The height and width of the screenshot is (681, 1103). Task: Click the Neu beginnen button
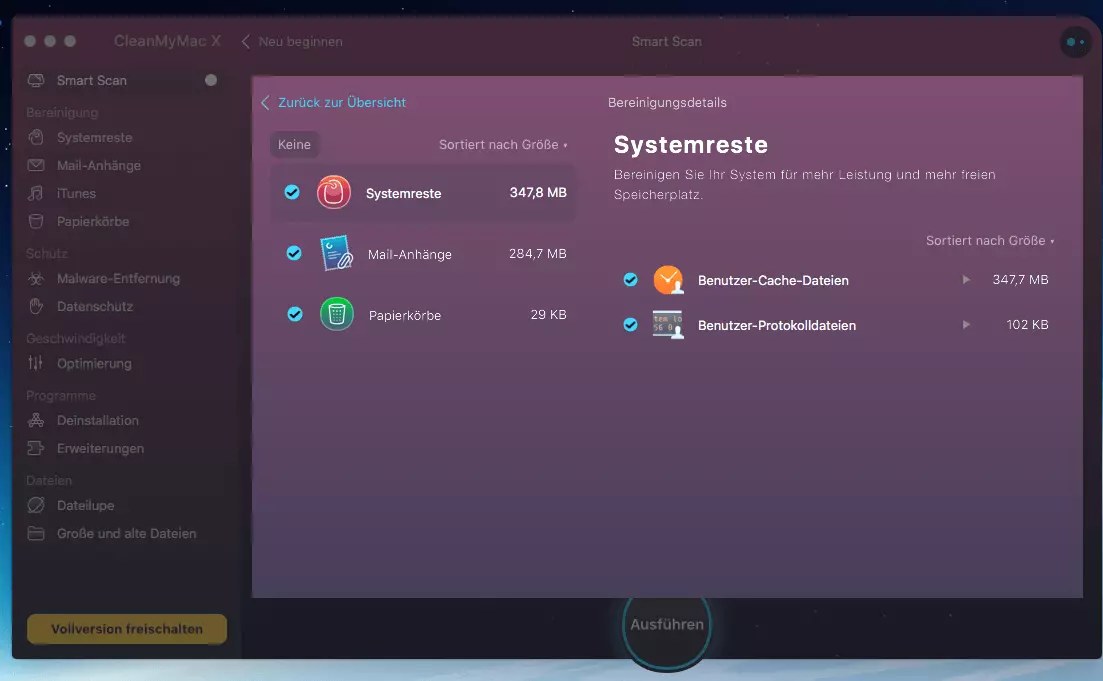[292, 42]
